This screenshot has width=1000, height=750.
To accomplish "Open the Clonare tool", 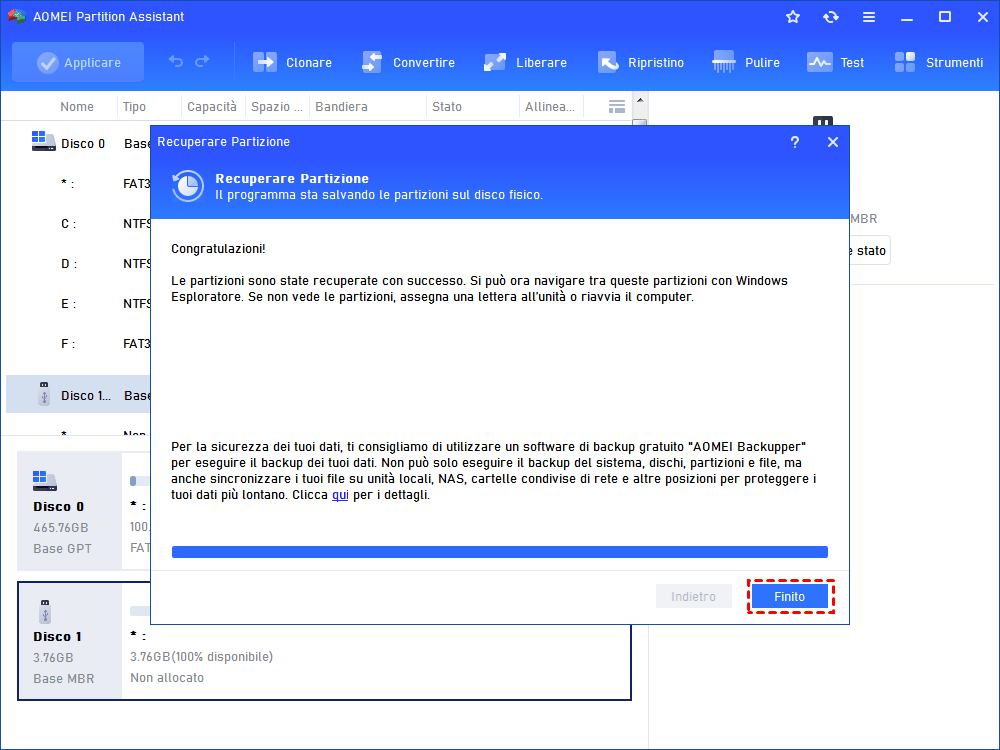I will pyautogui.click(x=292, y=62).
